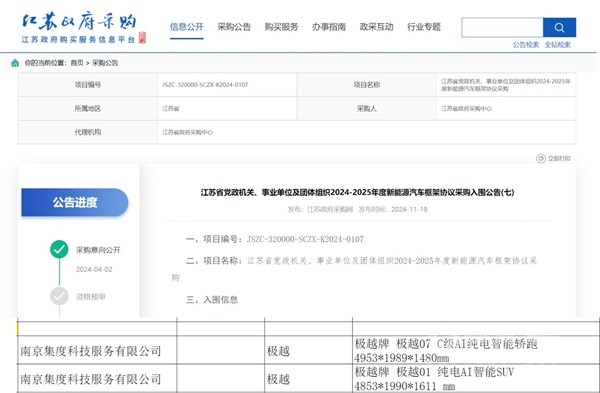Click the date 2024-04-02 in progress timeline

pyautogui.click(x=94, y=269)
